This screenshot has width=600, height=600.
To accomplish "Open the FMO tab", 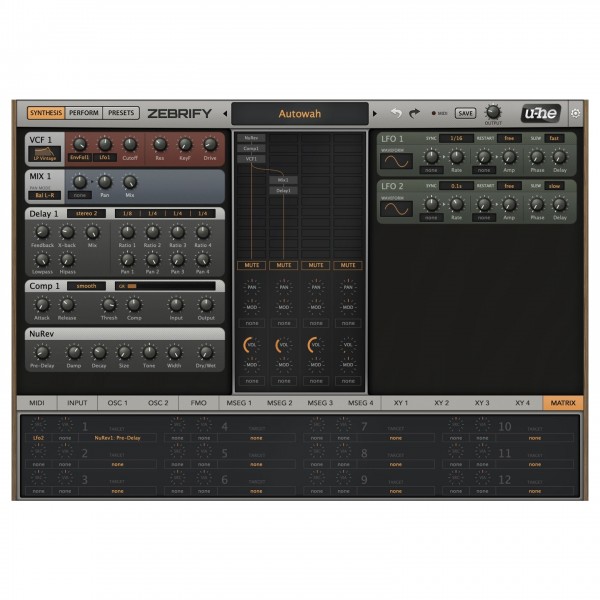I will coord(198,403).
